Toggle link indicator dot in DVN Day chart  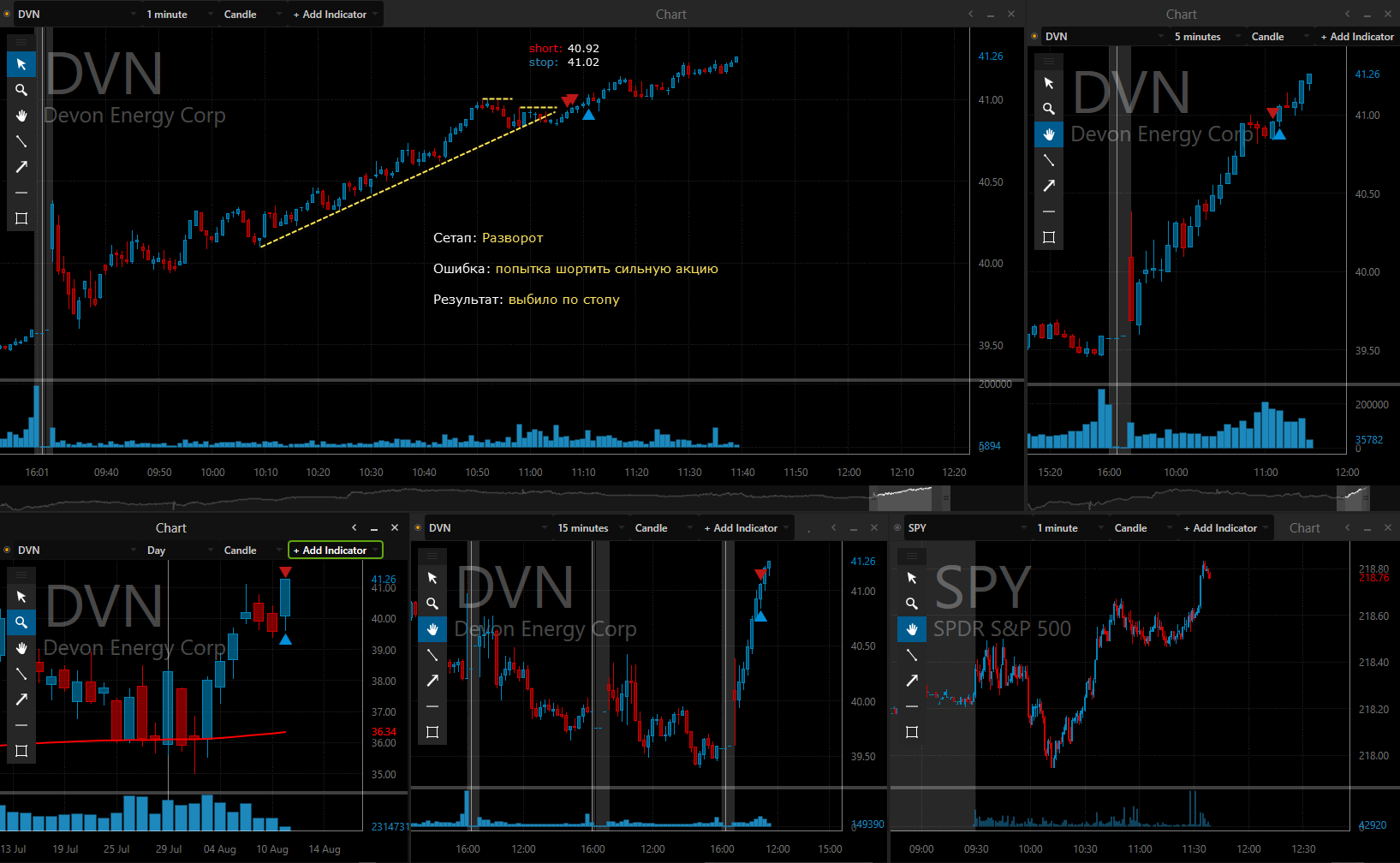point(7,551)
